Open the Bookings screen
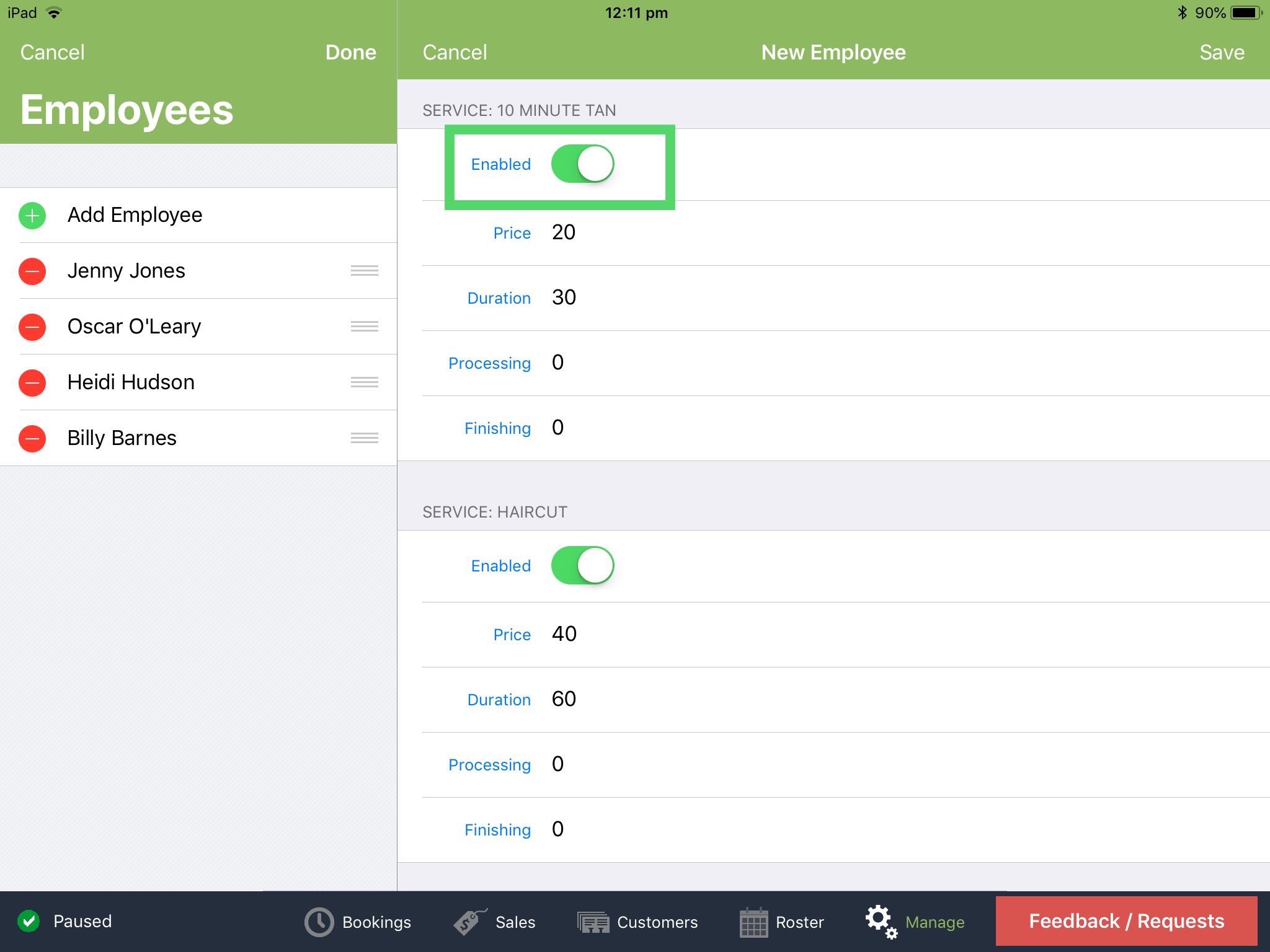The width and height of the screenshot is (1270, 952). pyautogui.click(x=358, y=922)
